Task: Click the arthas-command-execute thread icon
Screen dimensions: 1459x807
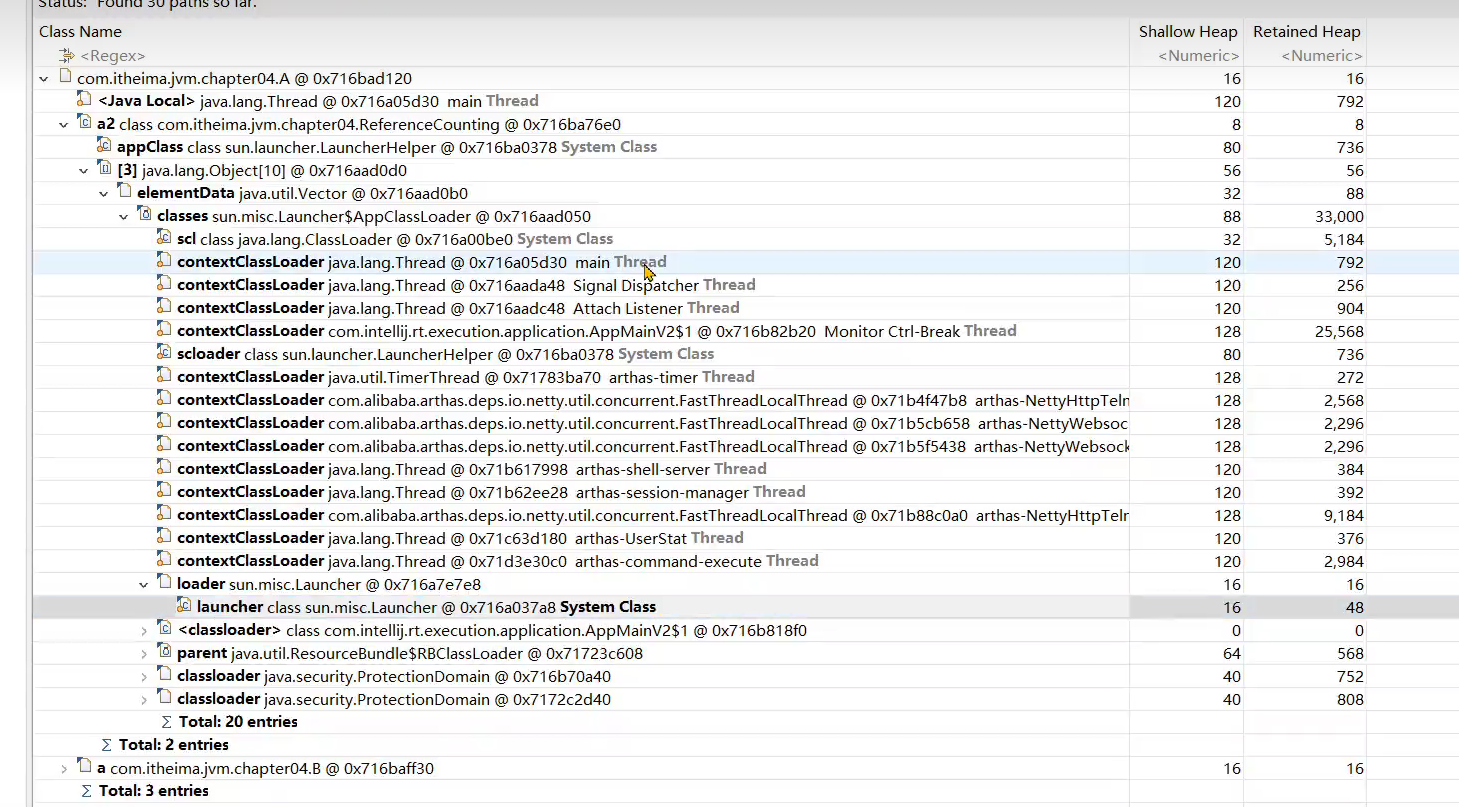Action: click(x=165, y=560)
